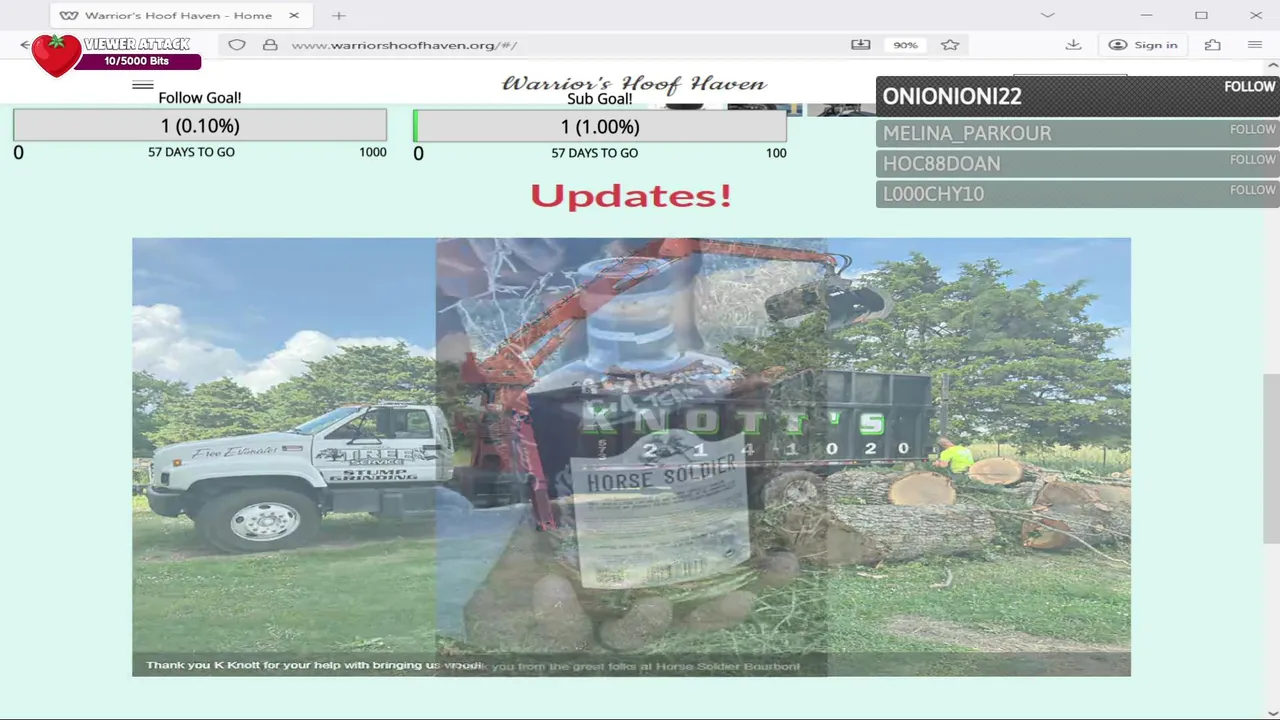Click the "Follow Goal!" label
Viewport: 1280px width, 720px height.
[200, 98]
